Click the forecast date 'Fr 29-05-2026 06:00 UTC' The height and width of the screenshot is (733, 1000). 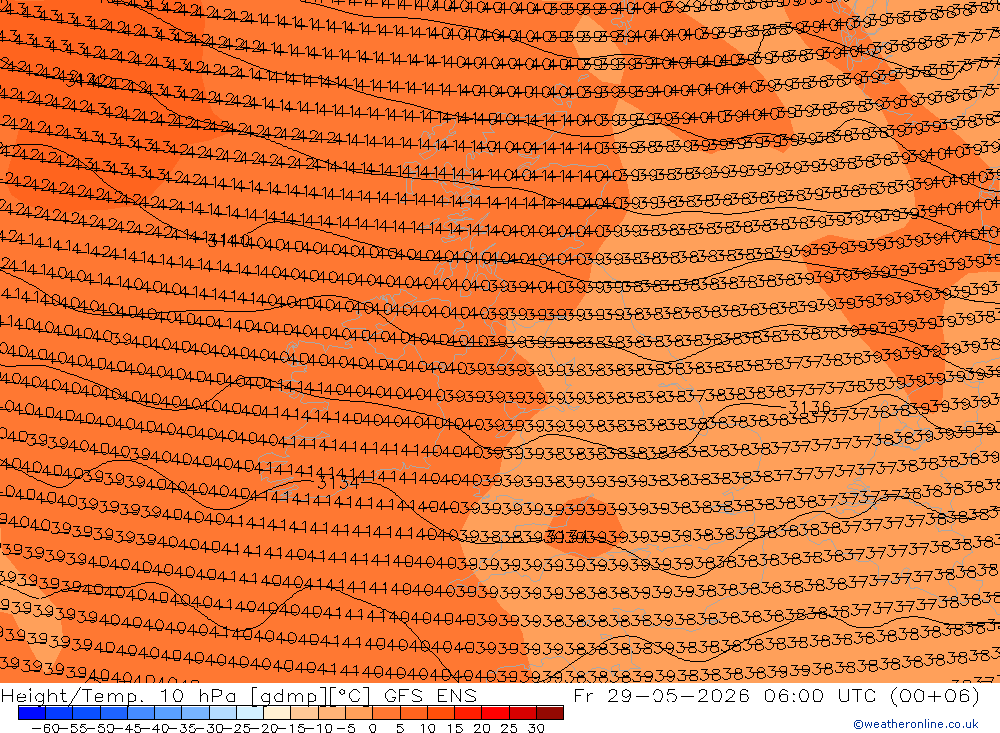(726, 695)
